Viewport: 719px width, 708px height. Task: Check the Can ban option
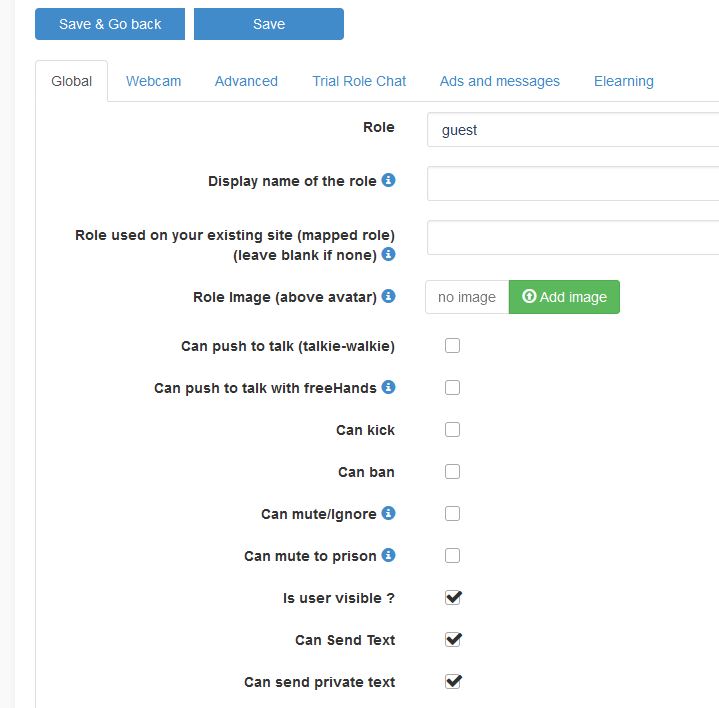(453, 472)
